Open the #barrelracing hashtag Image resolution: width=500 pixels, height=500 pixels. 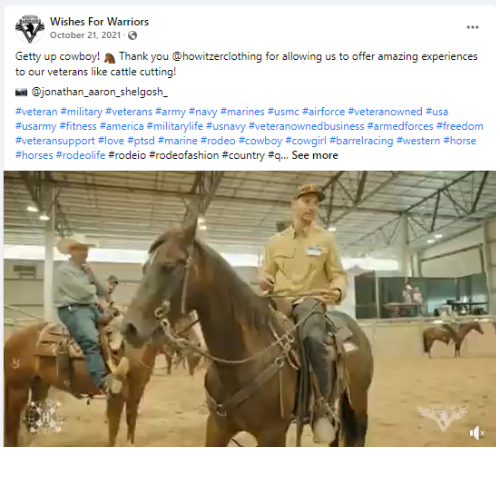(x=361, y=141)
